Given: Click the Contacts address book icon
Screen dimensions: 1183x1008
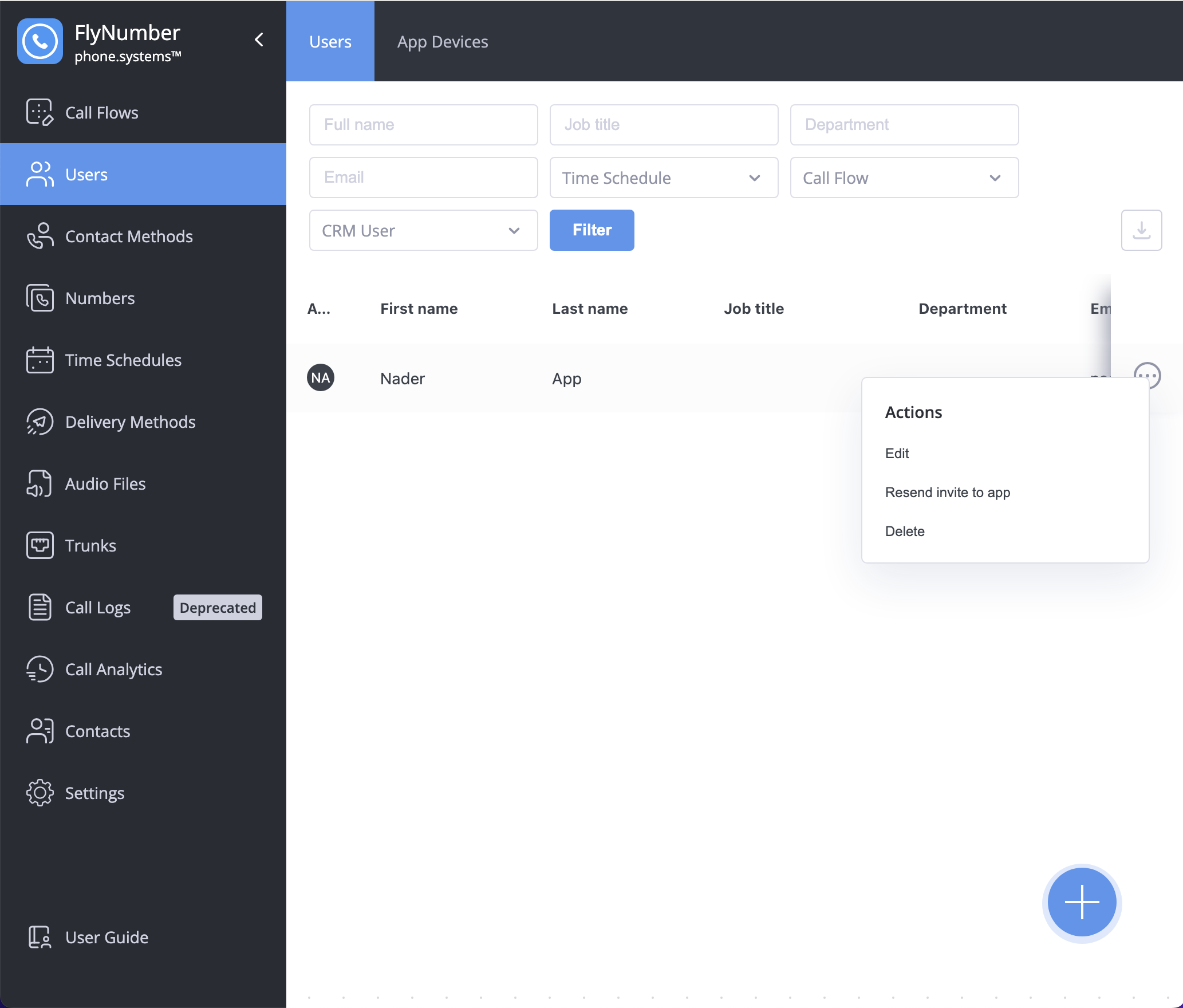Looking at the screenshot, I should 40,731.
